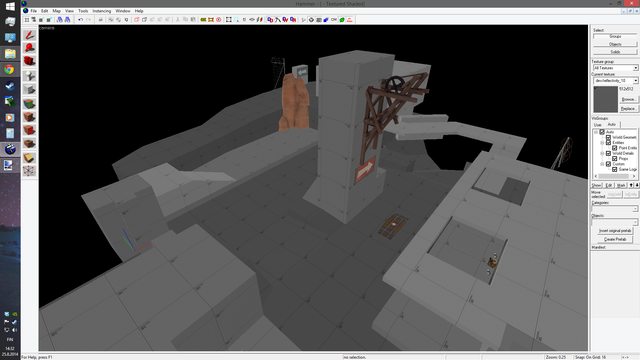640x360 pixels.
Task: Collapse the Auto visgroup tree node
Action: pyautogui.click(x=596, y=132)
